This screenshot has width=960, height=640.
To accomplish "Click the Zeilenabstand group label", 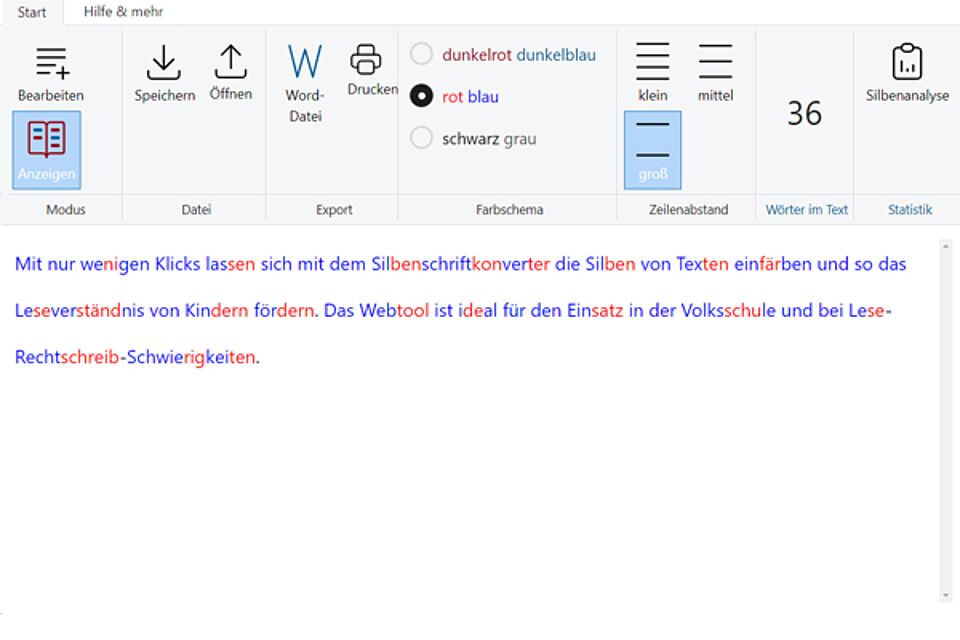I will [688, 209].
